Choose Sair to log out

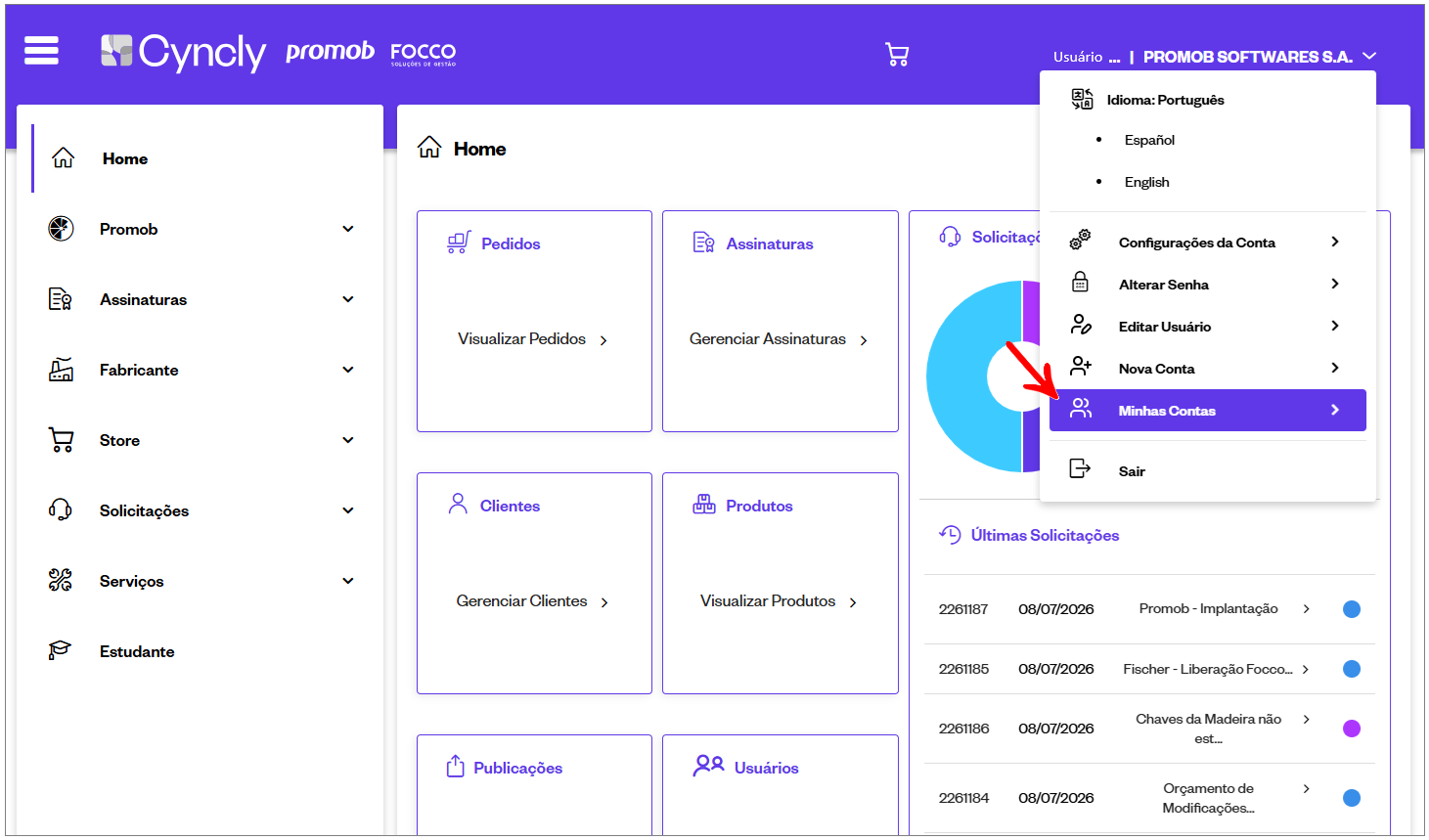pos(1208,470)
